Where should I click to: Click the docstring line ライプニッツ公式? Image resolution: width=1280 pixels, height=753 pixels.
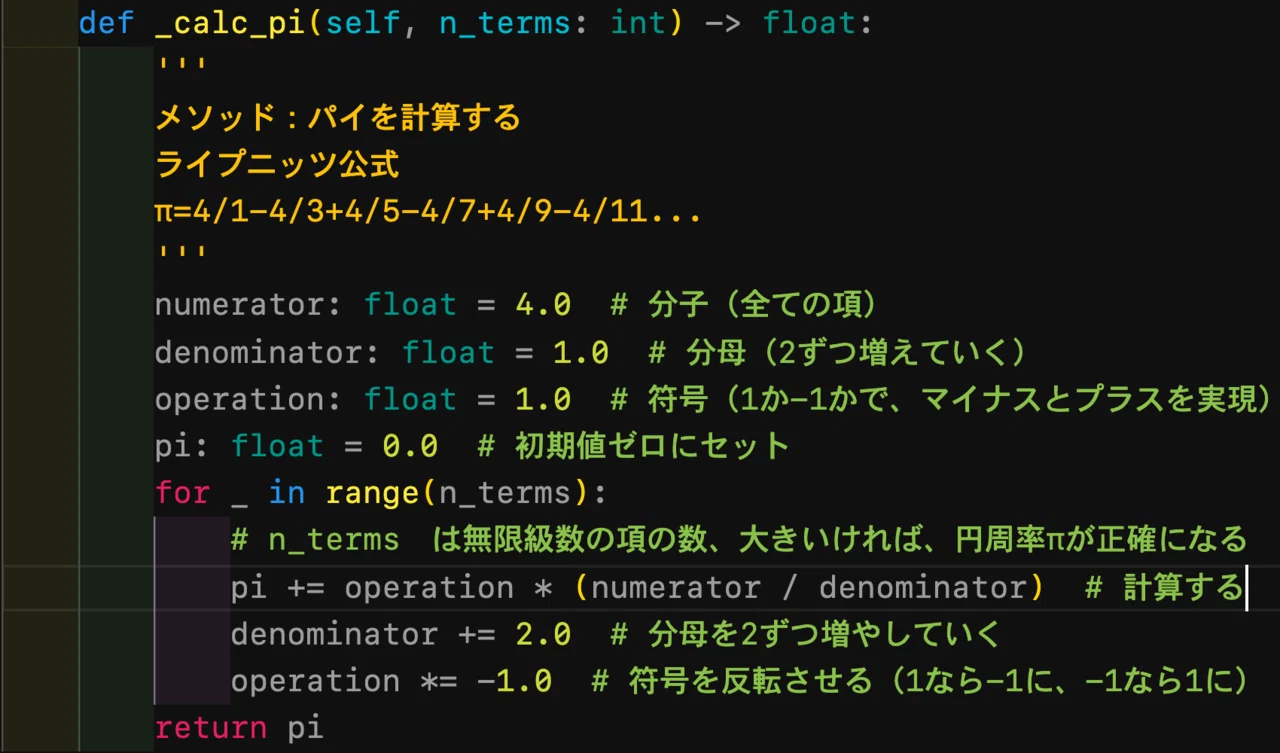[x=277, y=164]
